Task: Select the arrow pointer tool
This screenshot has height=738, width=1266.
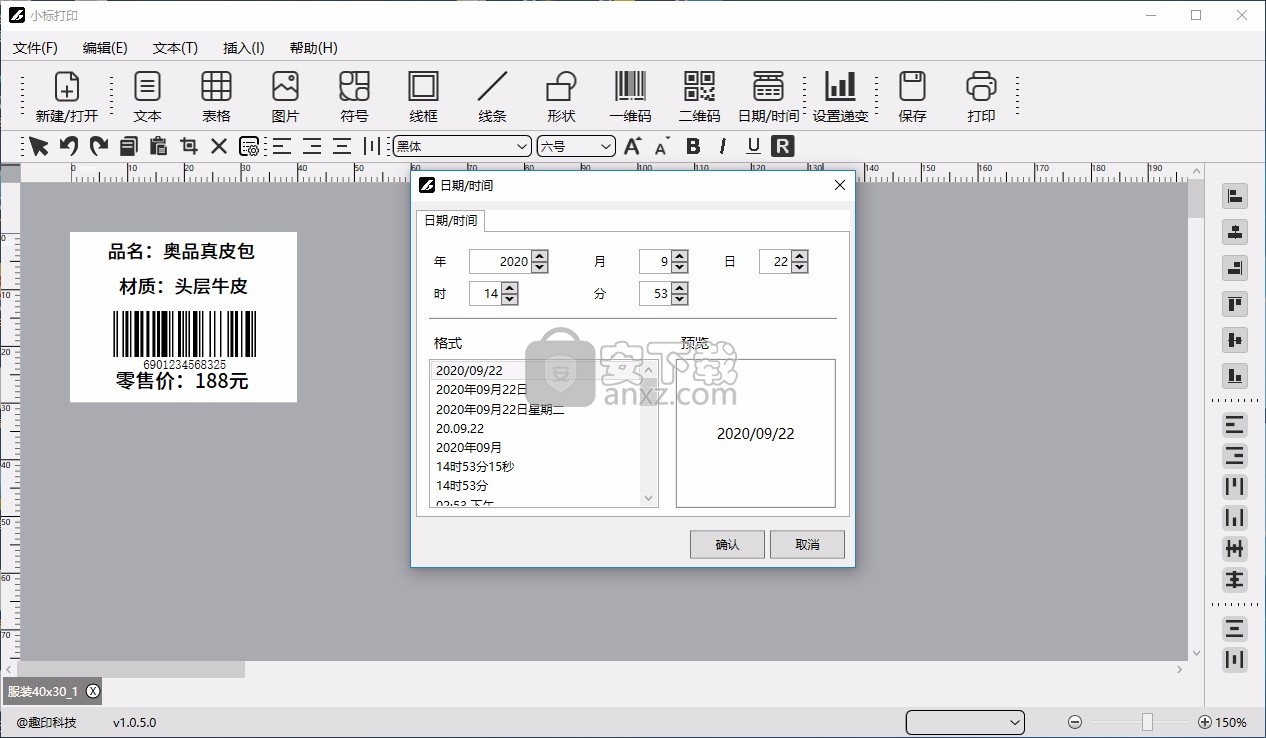Action: click(x=38, y=146)
